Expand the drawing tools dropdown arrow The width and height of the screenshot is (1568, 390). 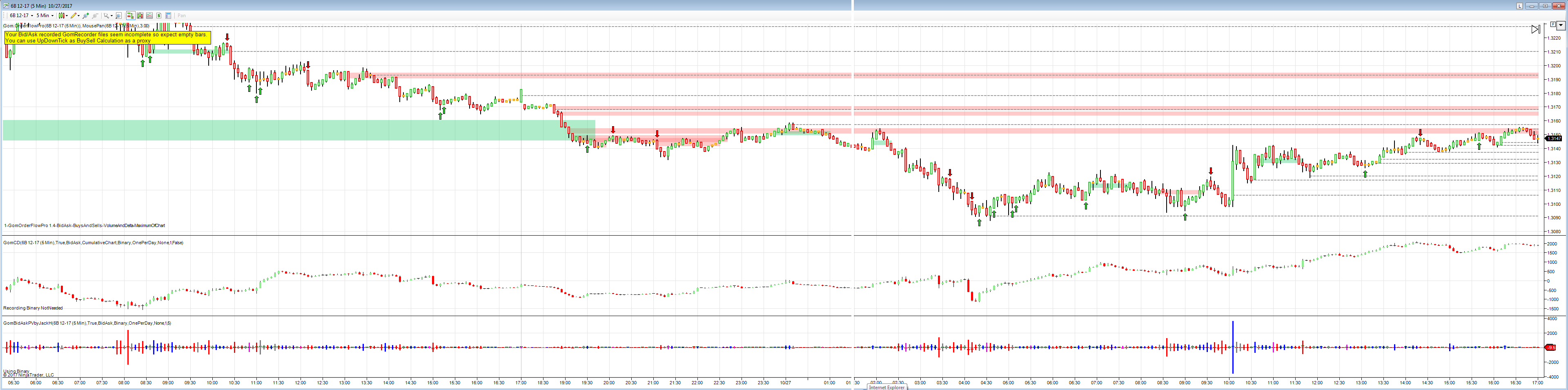click(78, 16)
